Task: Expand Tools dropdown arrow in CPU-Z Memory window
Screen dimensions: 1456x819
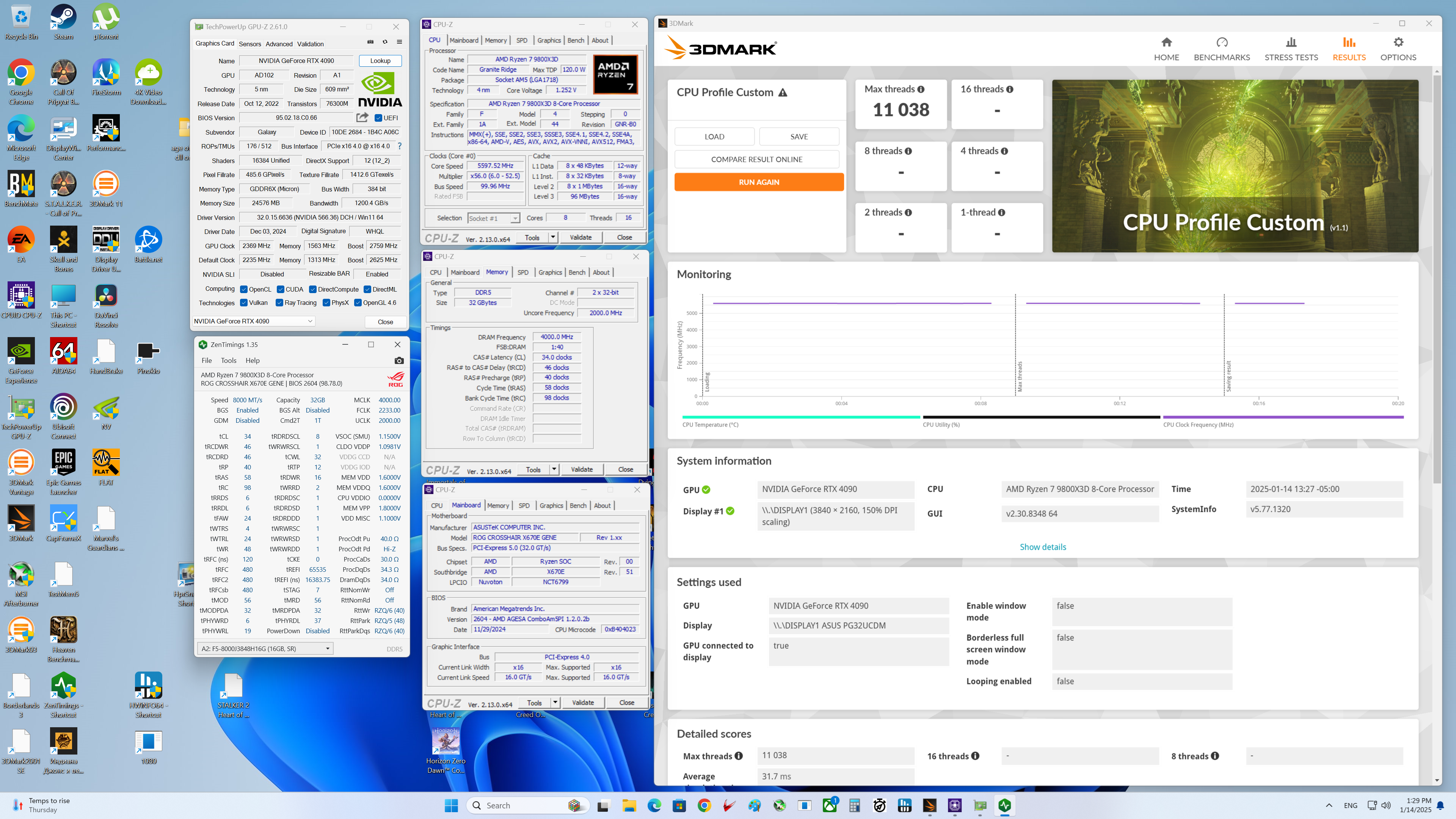Action: pos(554,469)
